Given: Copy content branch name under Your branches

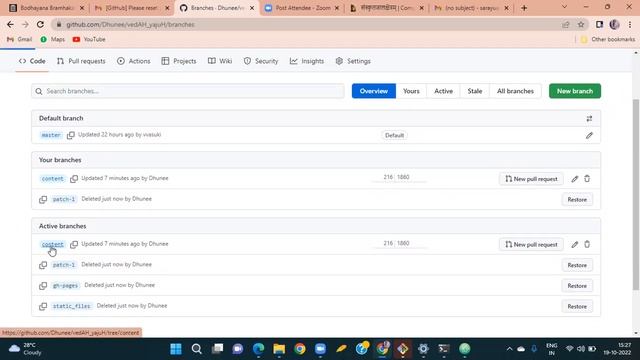Looking at the screenshot, I should point(74,179).
